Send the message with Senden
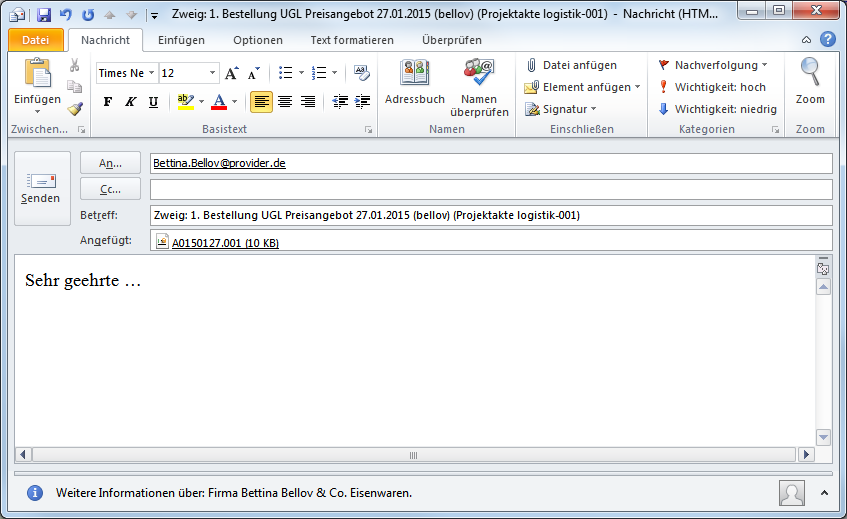The image size is (847, 519). click(x=42, y=188)
